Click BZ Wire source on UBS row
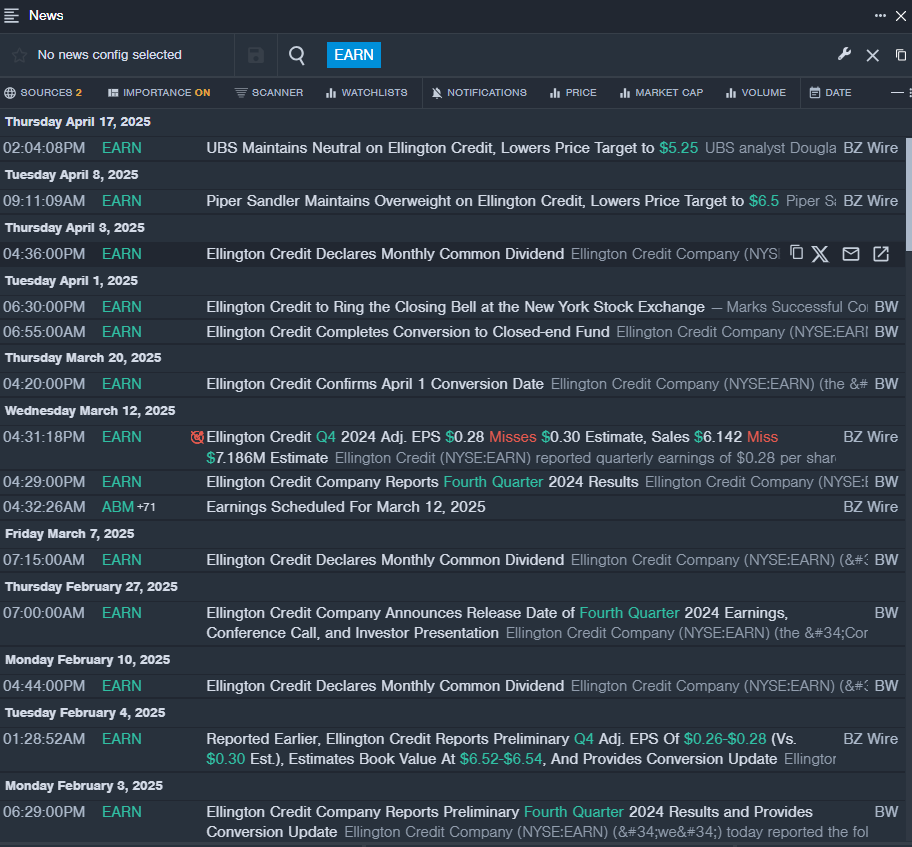The width and height of the screenshot is (912, 847). tap(871, 148)
